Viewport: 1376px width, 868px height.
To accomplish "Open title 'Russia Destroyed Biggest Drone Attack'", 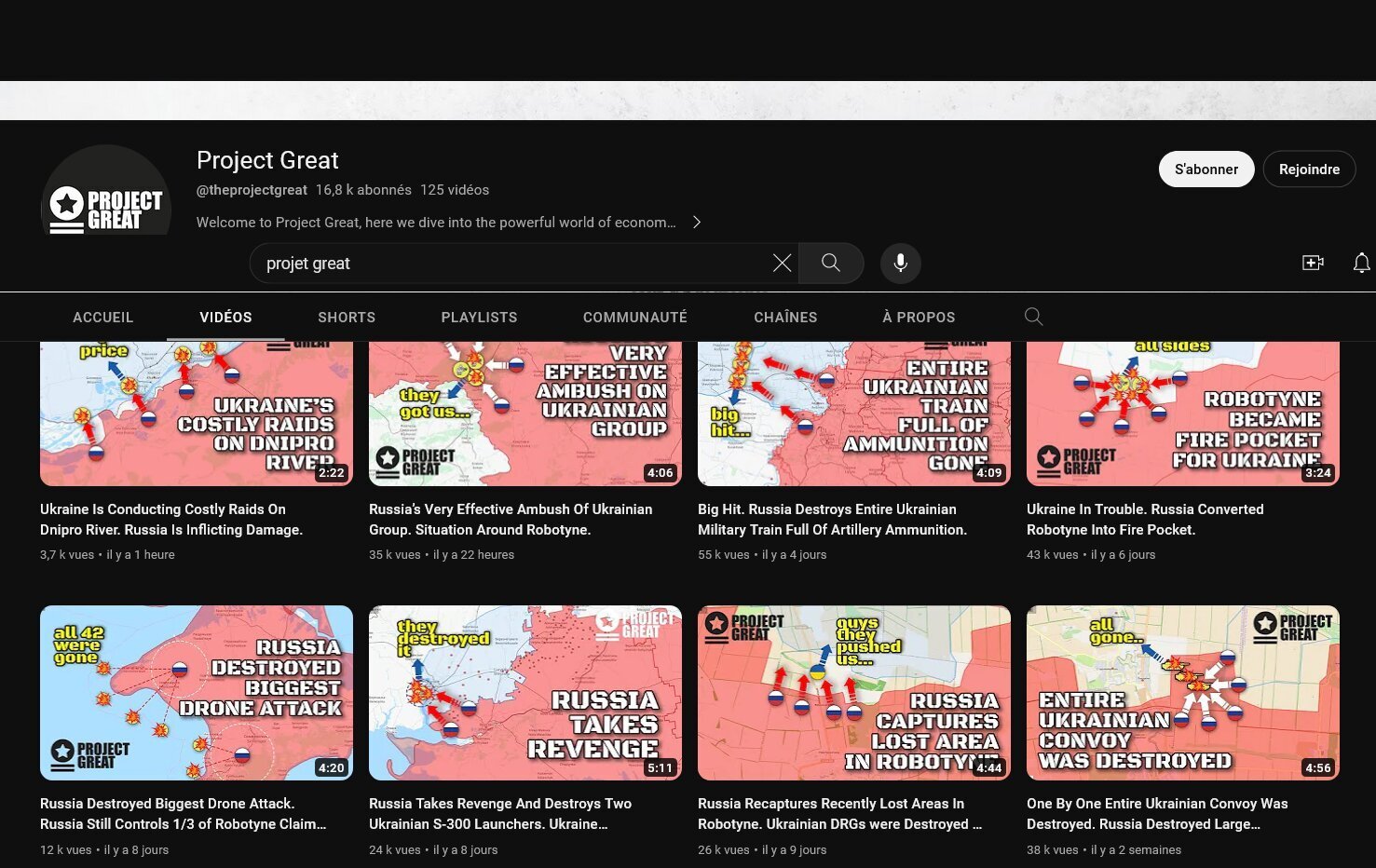I will point(184,814).
